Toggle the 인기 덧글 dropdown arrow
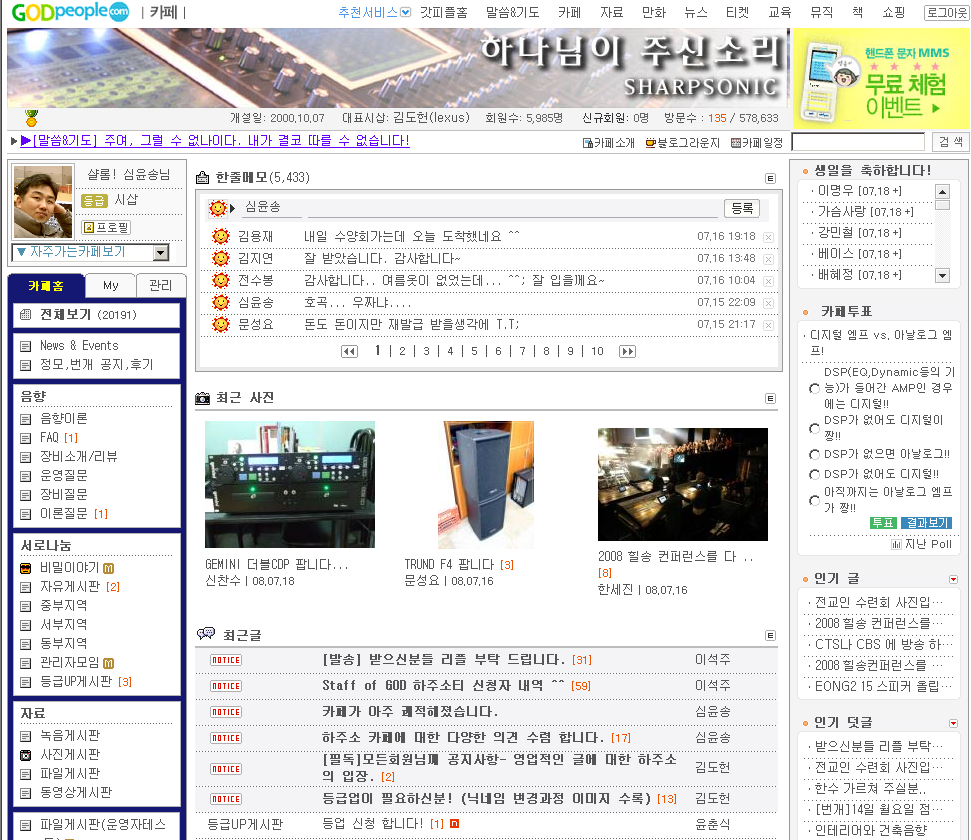Image resolution: width=971 pixels, height=840 pixels. [x=953, y=724]
